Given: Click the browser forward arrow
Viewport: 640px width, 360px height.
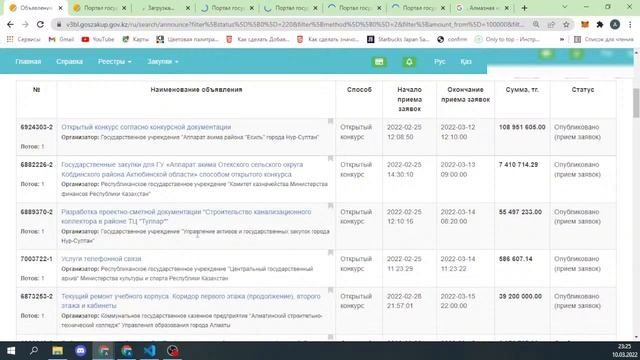Looking at the screenshot, I should point(25,24).
